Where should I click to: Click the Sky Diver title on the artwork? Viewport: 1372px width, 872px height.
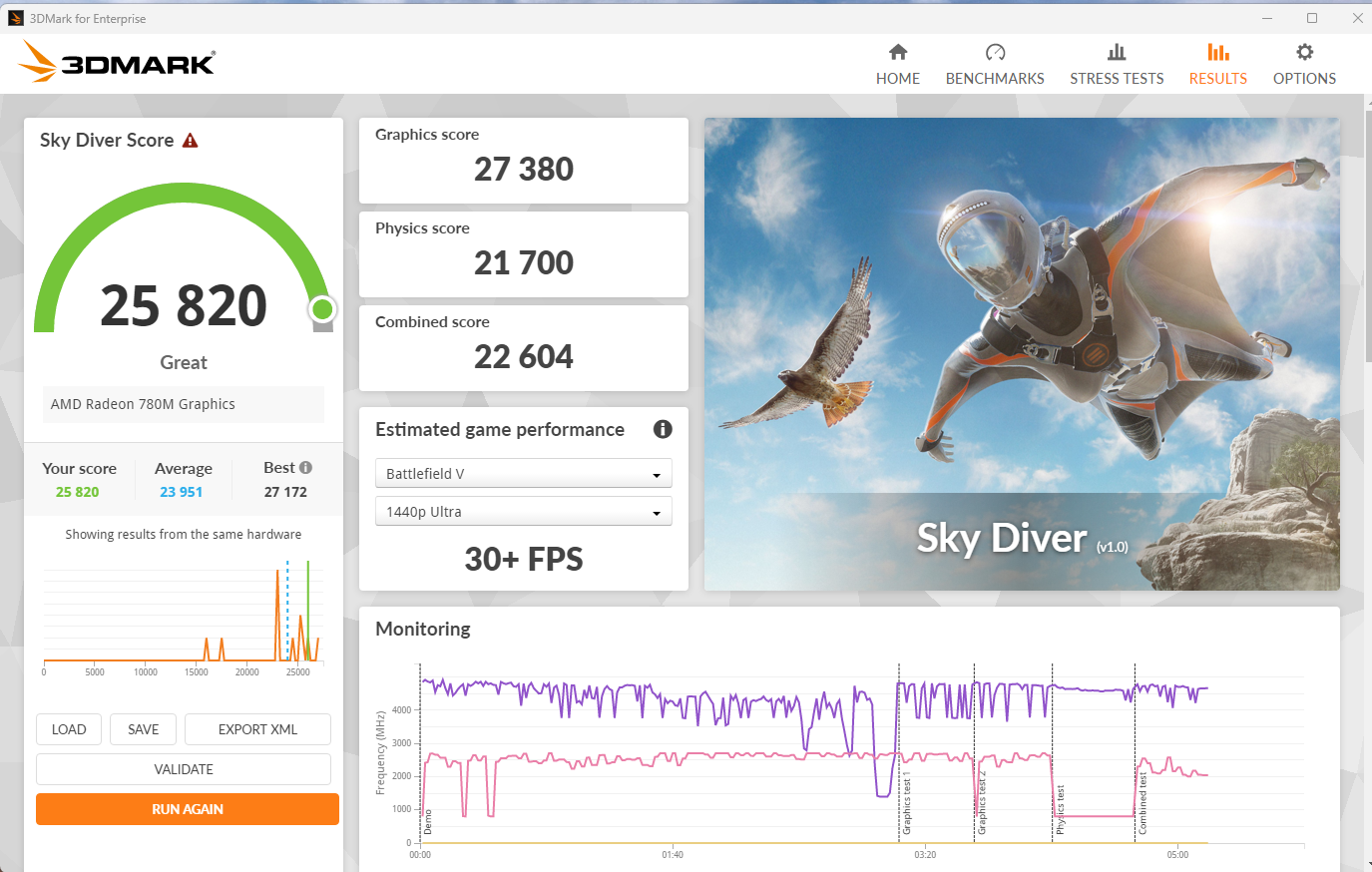[1002, 539]
